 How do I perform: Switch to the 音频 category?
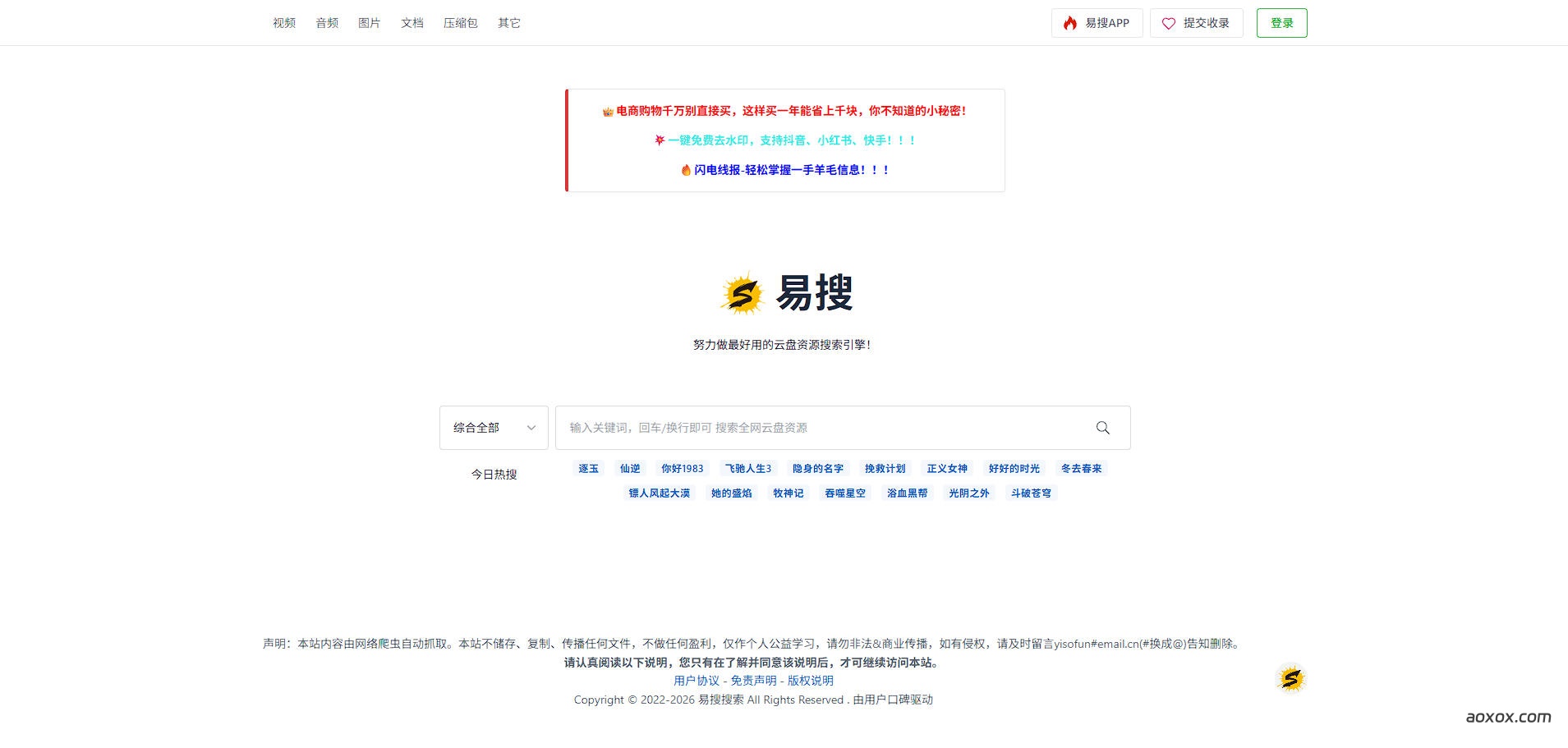pyautogui.click(x=326, y=22)
